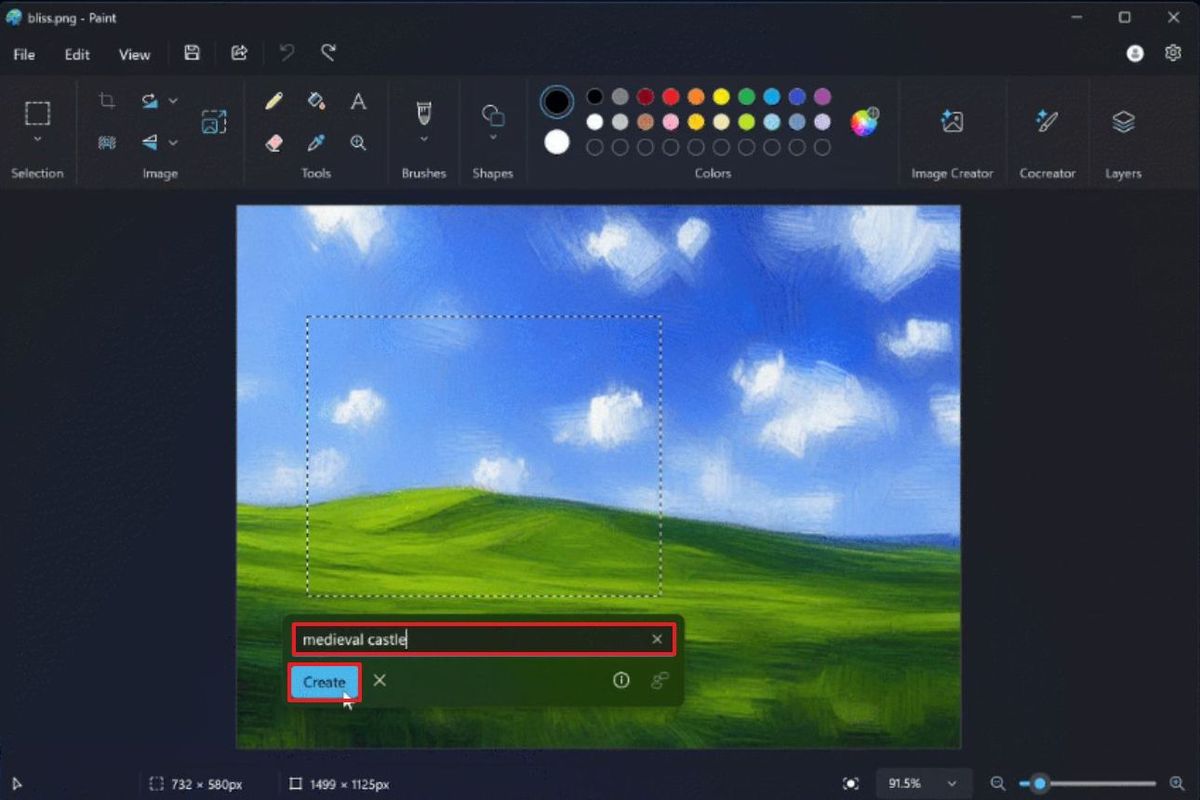
Task: Pick a color with the Color picker tool
Action: (x=316, y=142)
